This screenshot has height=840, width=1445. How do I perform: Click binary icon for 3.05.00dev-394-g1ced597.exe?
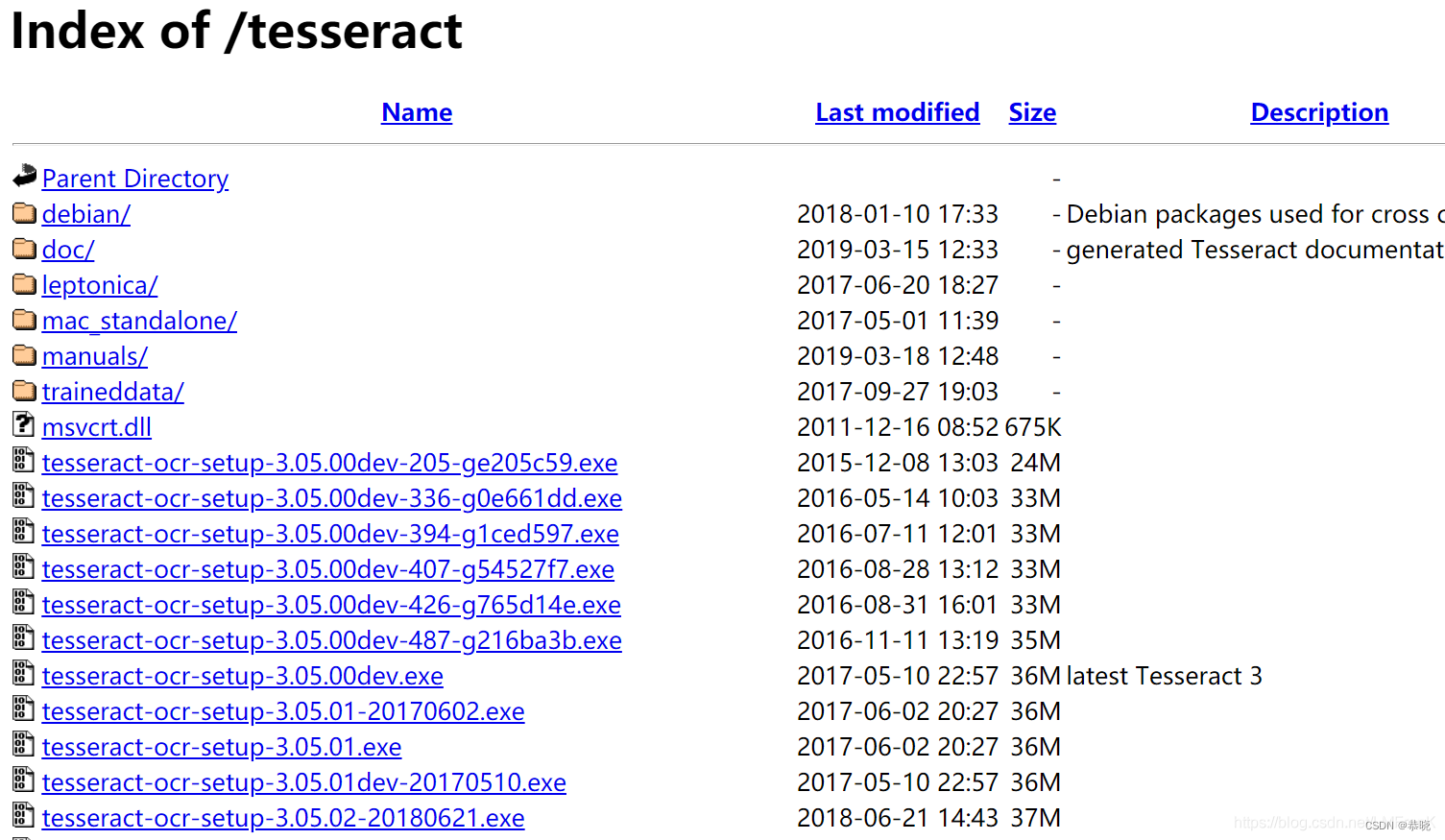(x=23, y=530)
